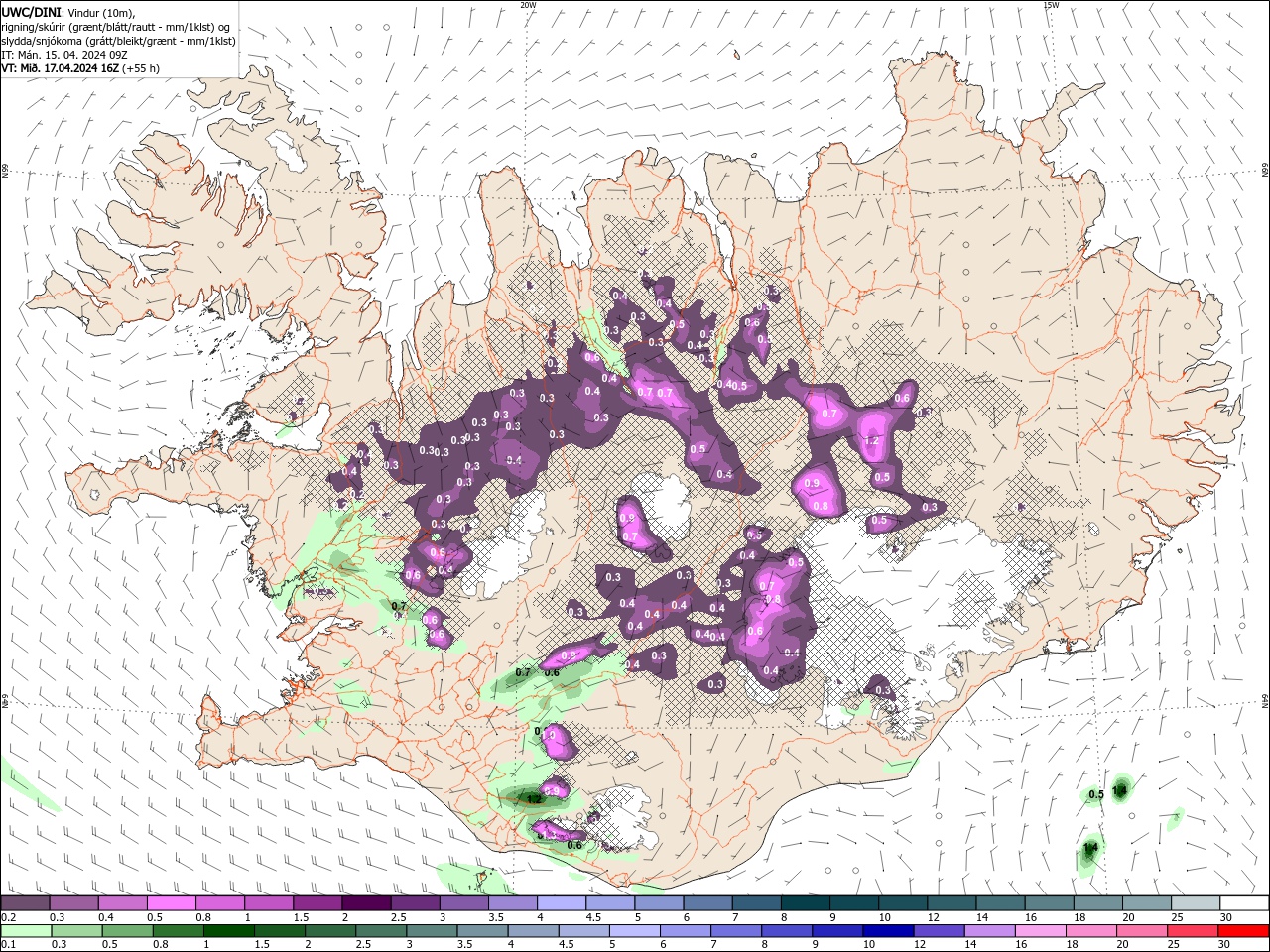The width and height of the screenshot is (1270, 952).
Task: Click the 'UWC/DINI: Vindur (10m),' title text
Action: click(x=66, y=12)
